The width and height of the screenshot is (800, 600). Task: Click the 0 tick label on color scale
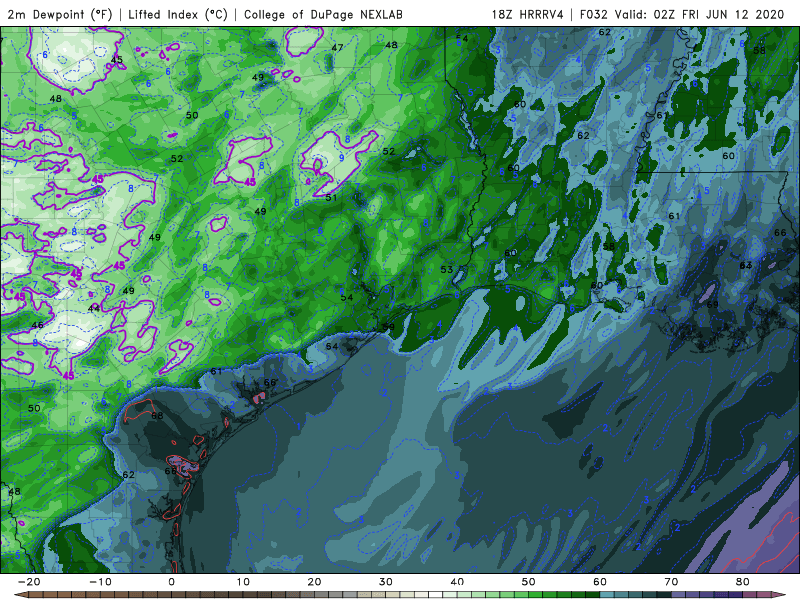click(x=171, y=582)
